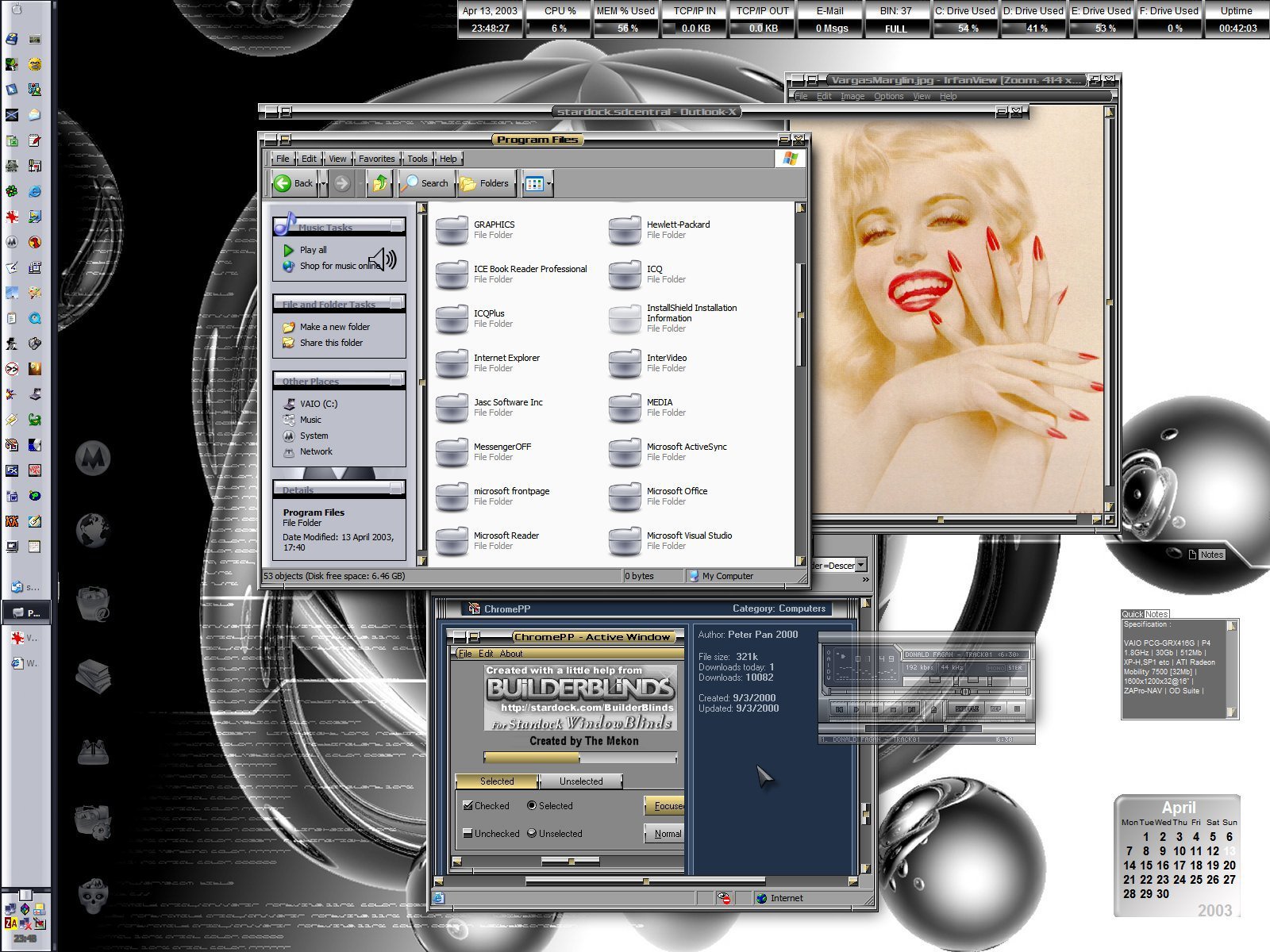This screenshot has width=1270, height=952.
Task: Open the Motorola M desktop icon
Action: [x=93, y=458]
